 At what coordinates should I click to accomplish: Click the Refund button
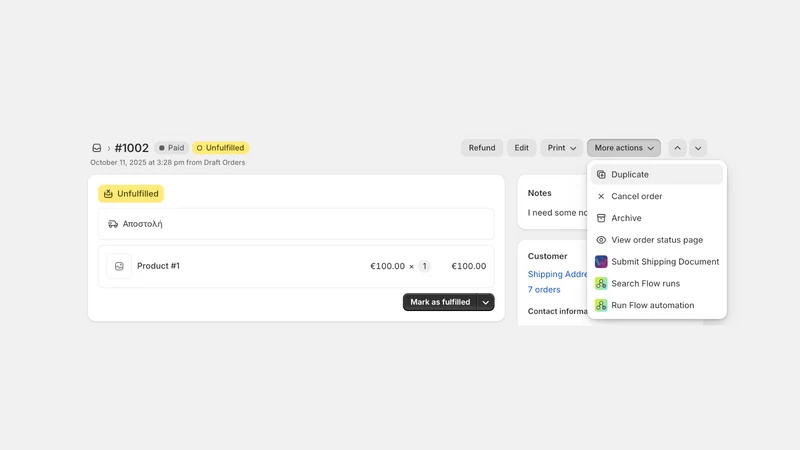pos(482,148)
